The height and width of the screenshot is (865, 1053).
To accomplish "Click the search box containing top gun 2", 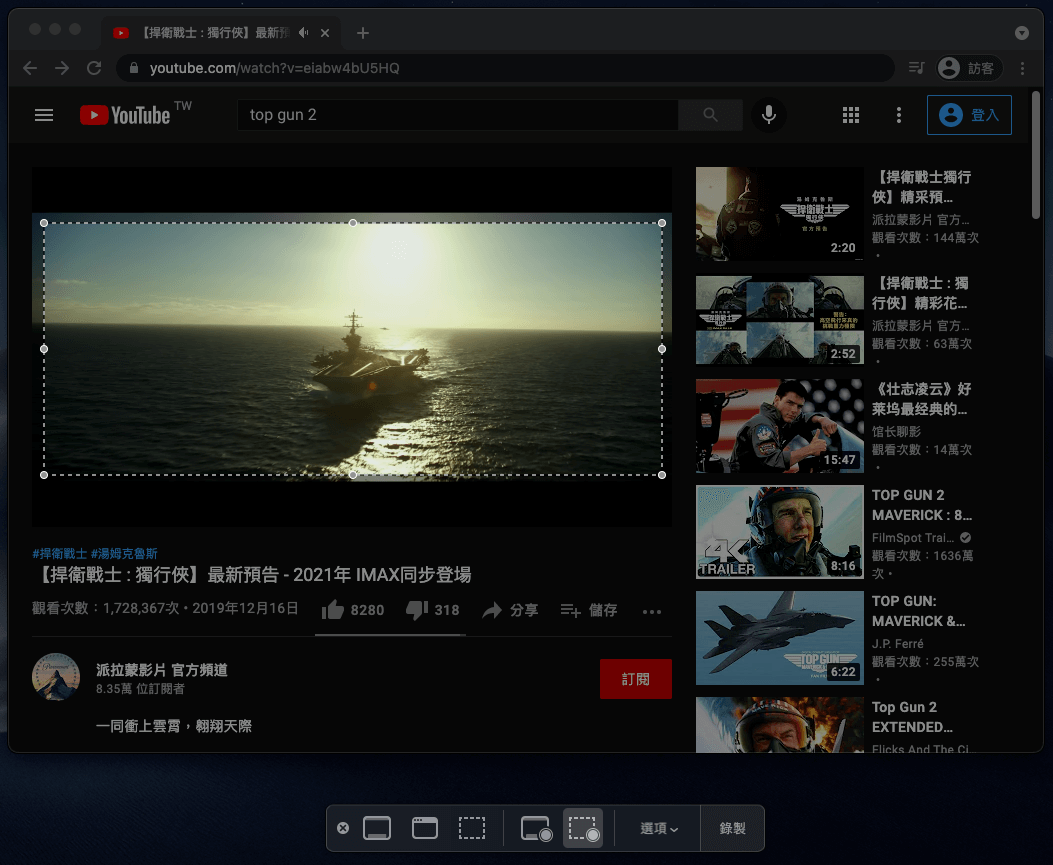I will pos(457,115).
